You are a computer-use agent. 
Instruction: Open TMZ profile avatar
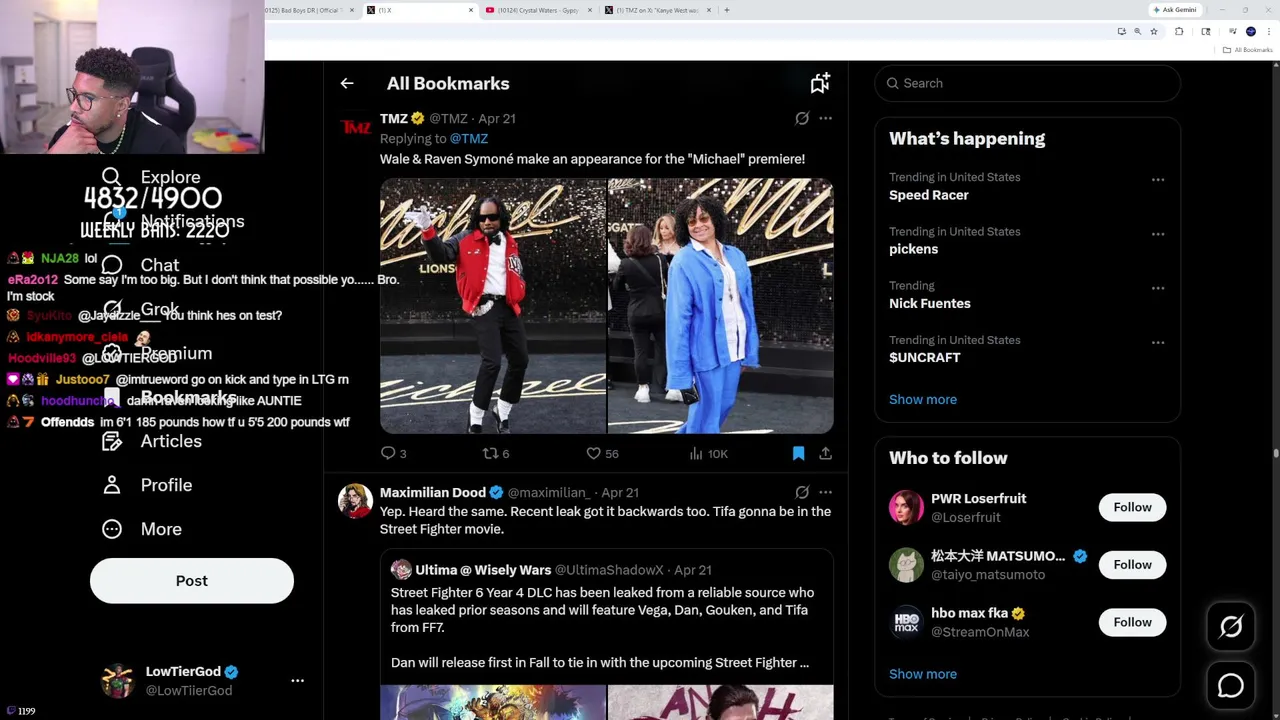[355, 127]
